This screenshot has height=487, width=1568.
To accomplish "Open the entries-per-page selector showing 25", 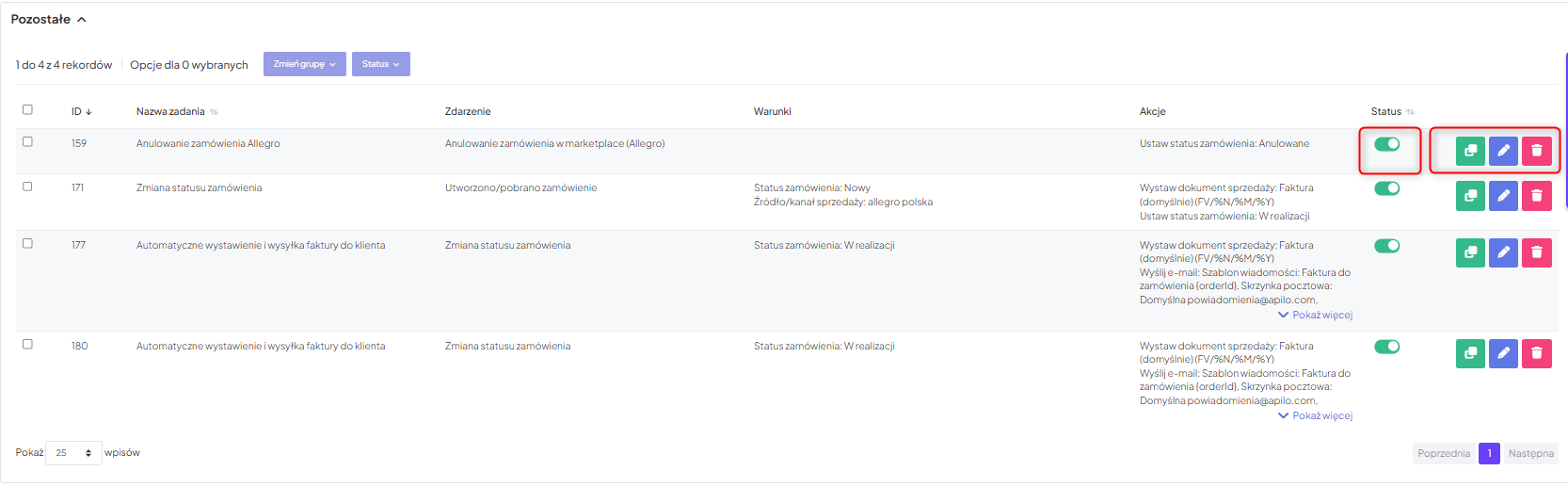I will [73, 453].
